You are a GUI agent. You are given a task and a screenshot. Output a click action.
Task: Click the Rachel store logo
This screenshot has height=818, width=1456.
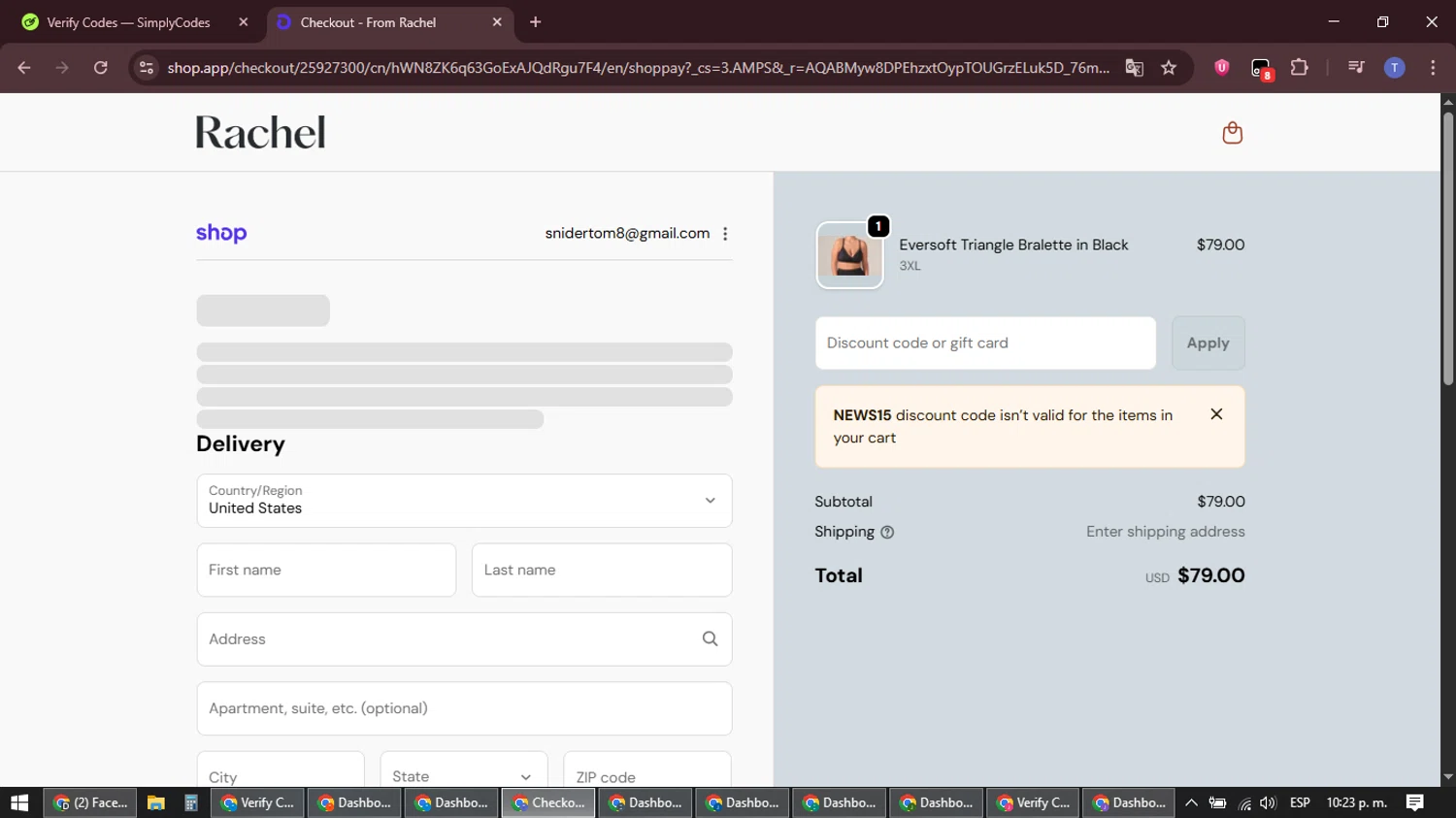[260, 133]
